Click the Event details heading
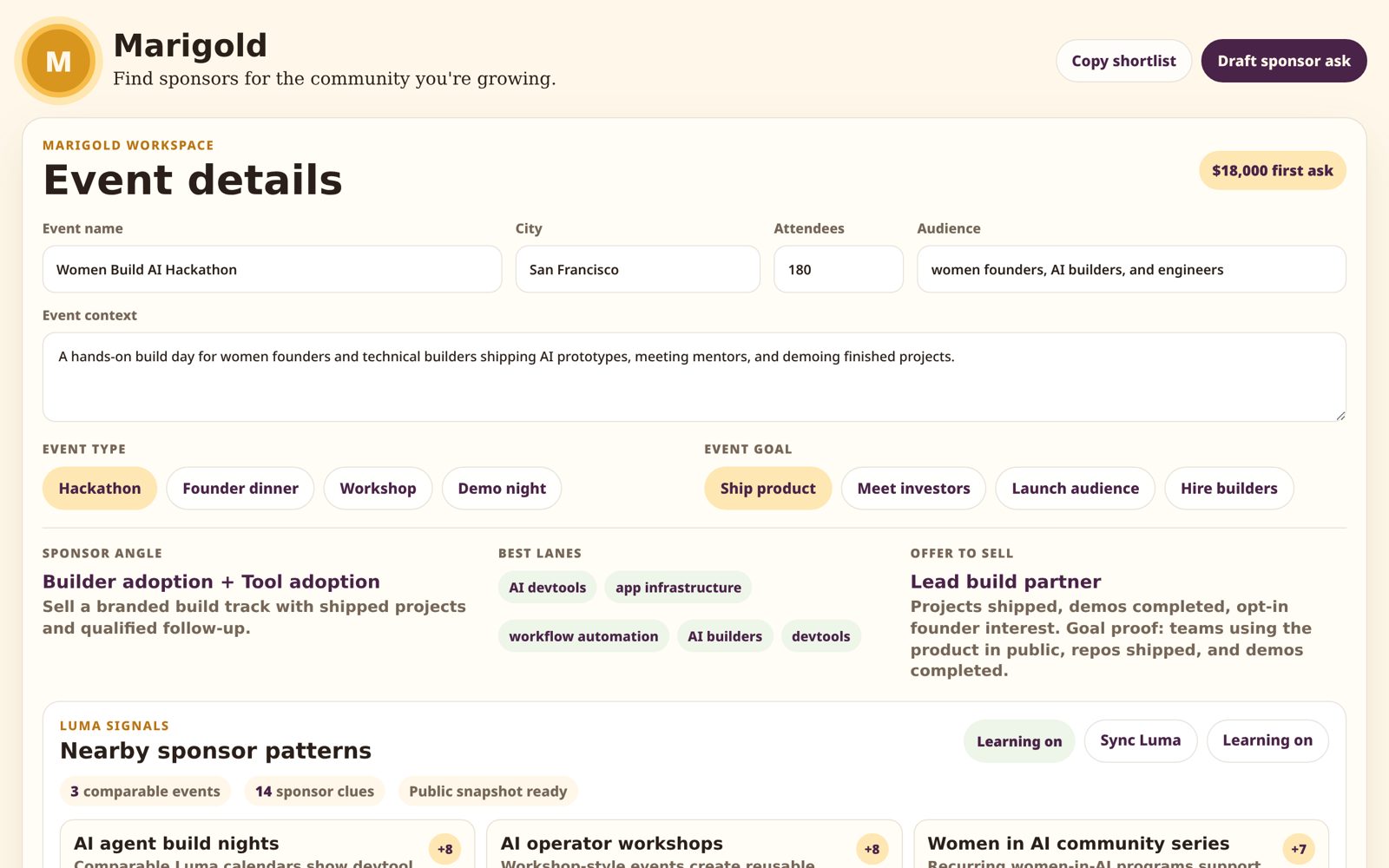This screenshot has height=868, width=1389. click(193, 180)
